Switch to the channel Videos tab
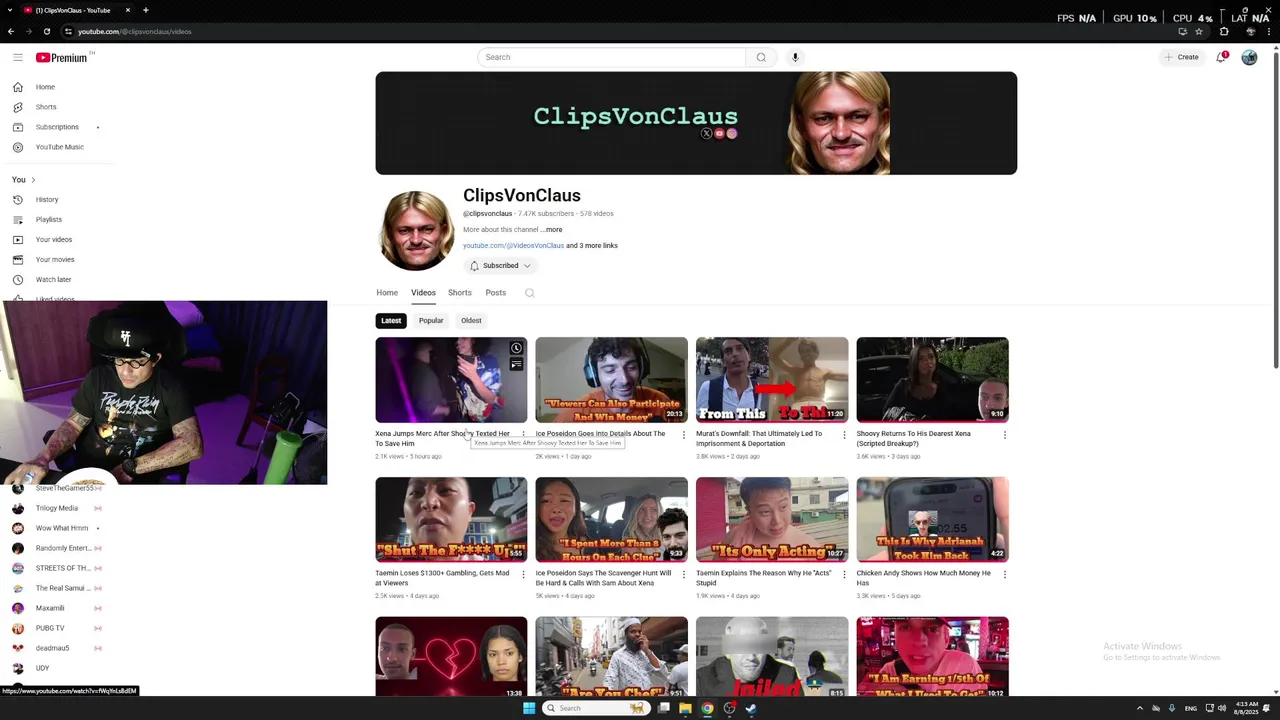This screenshot has width=1280, height=720. (x=423, y=293)
